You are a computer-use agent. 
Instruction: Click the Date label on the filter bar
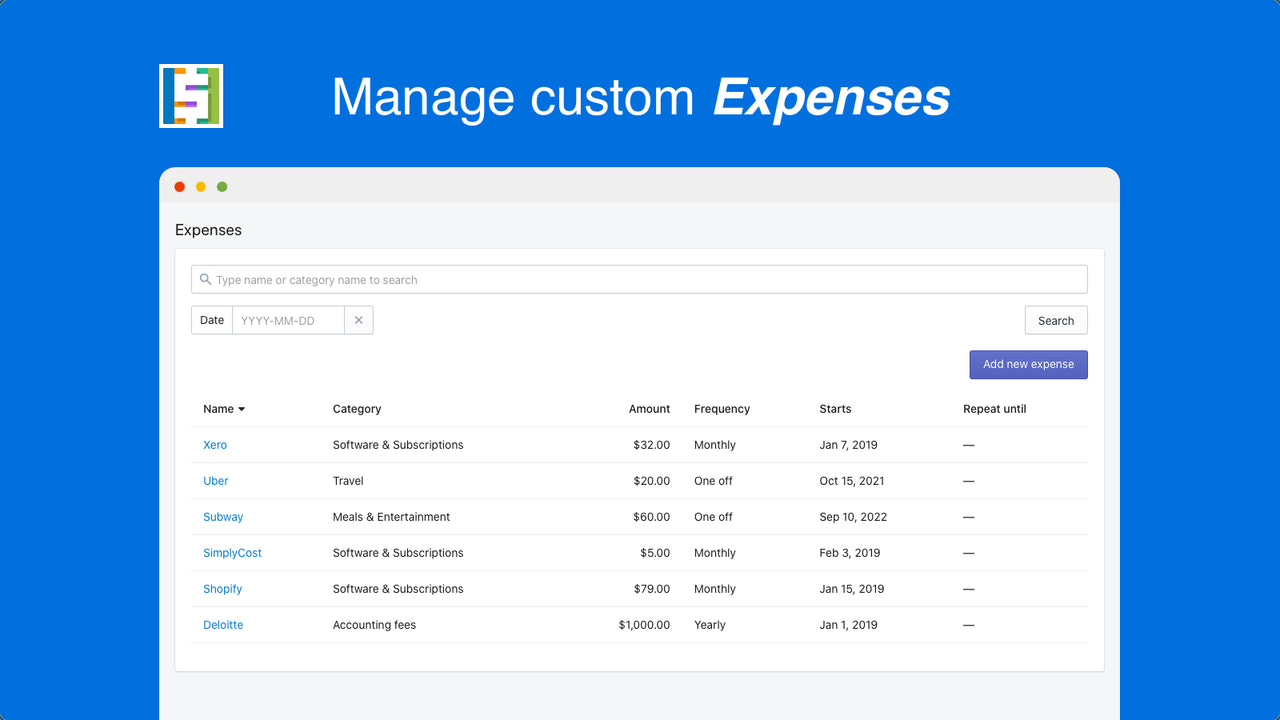pos(211,319)
